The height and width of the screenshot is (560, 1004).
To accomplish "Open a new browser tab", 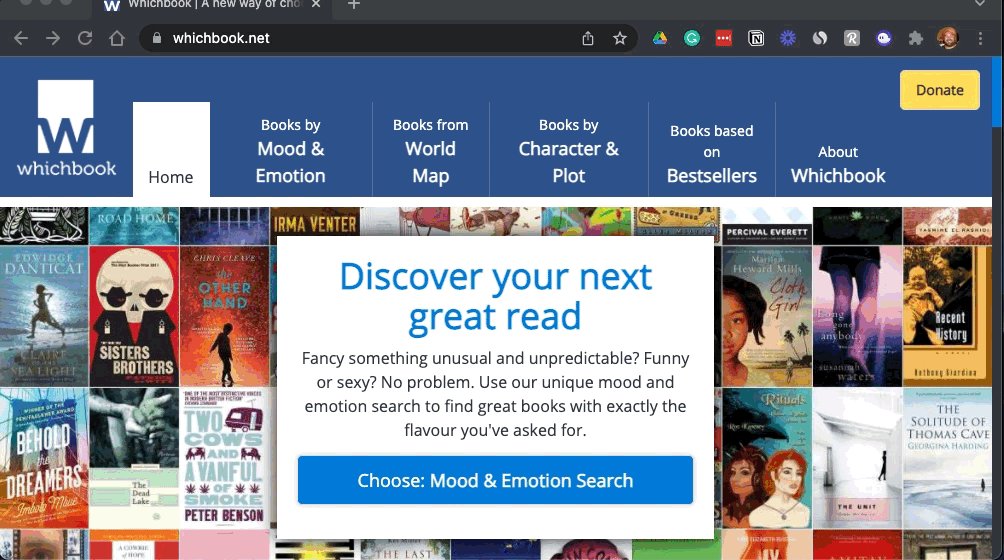I will click(x=353, y=4).
